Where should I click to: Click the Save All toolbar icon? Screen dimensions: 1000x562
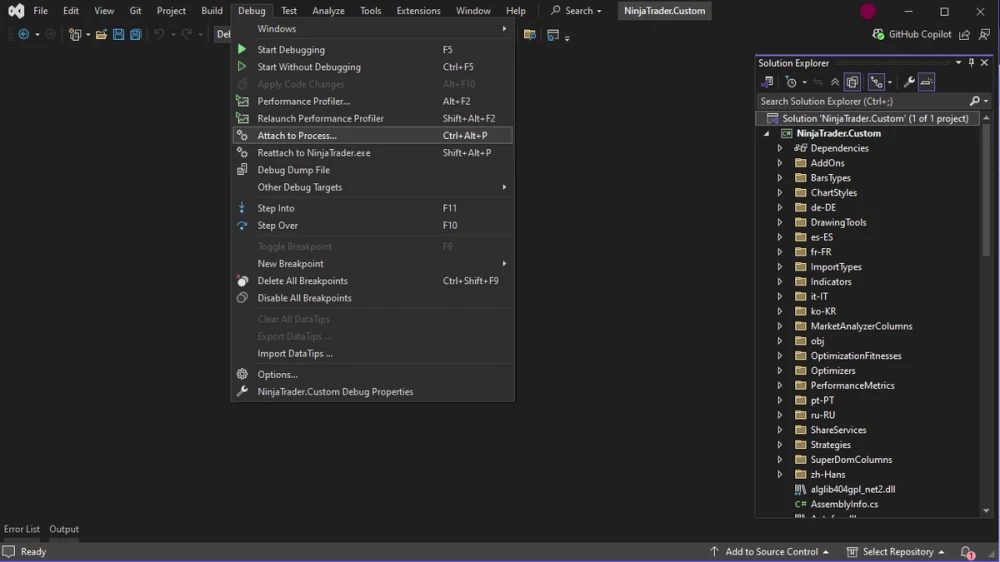pyautogui.click(x=136, y=34)
